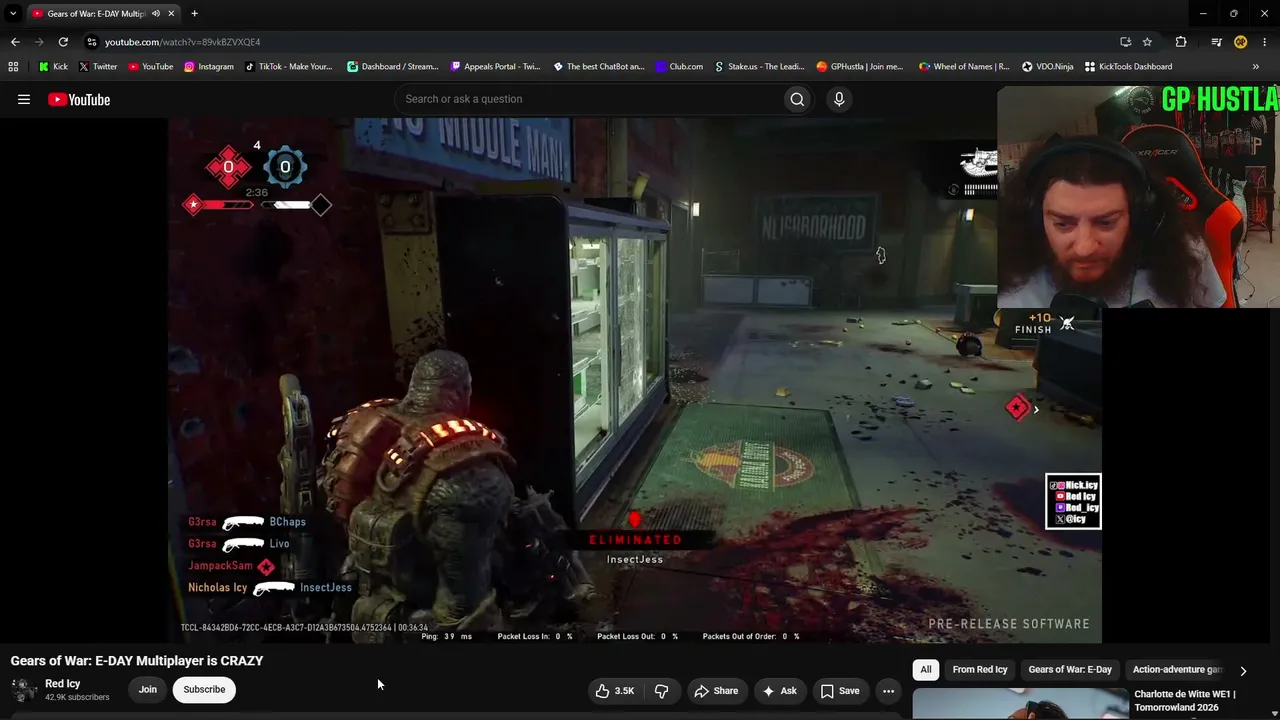Viewport: 1280px width, 720px height.
Task: Reload the YouTube page
Action: pos(63,42)
